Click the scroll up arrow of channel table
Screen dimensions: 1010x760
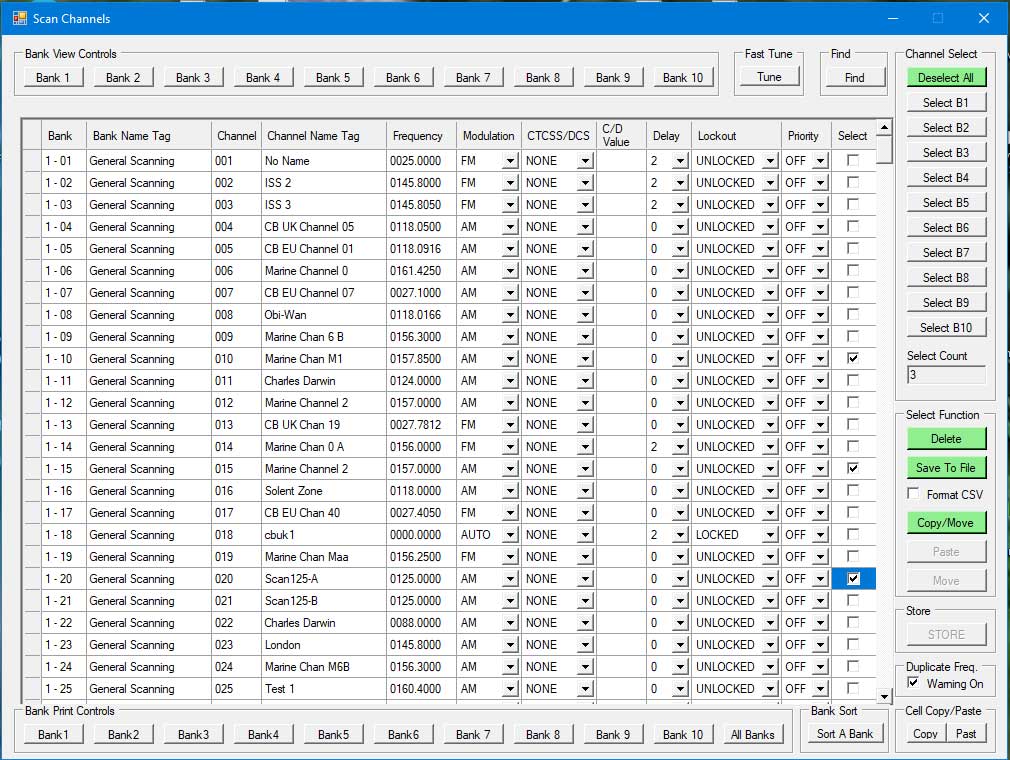pos(884,128)
